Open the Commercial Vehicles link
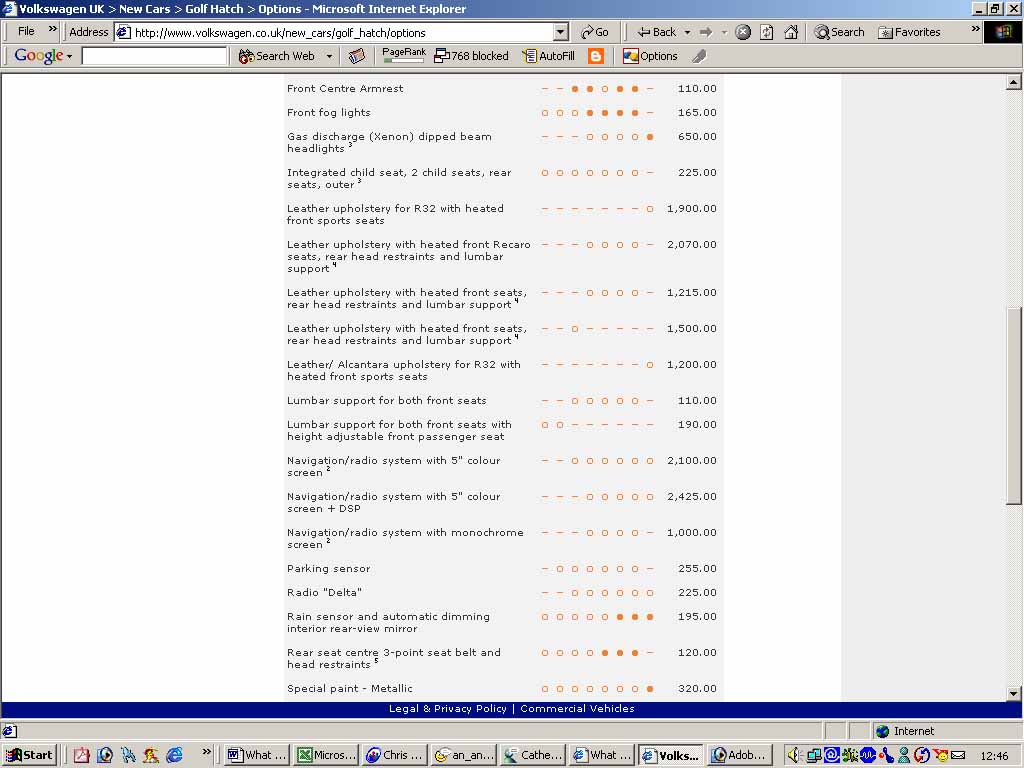1024x768 pixels. pyautogui.click(x=577, y=709)
